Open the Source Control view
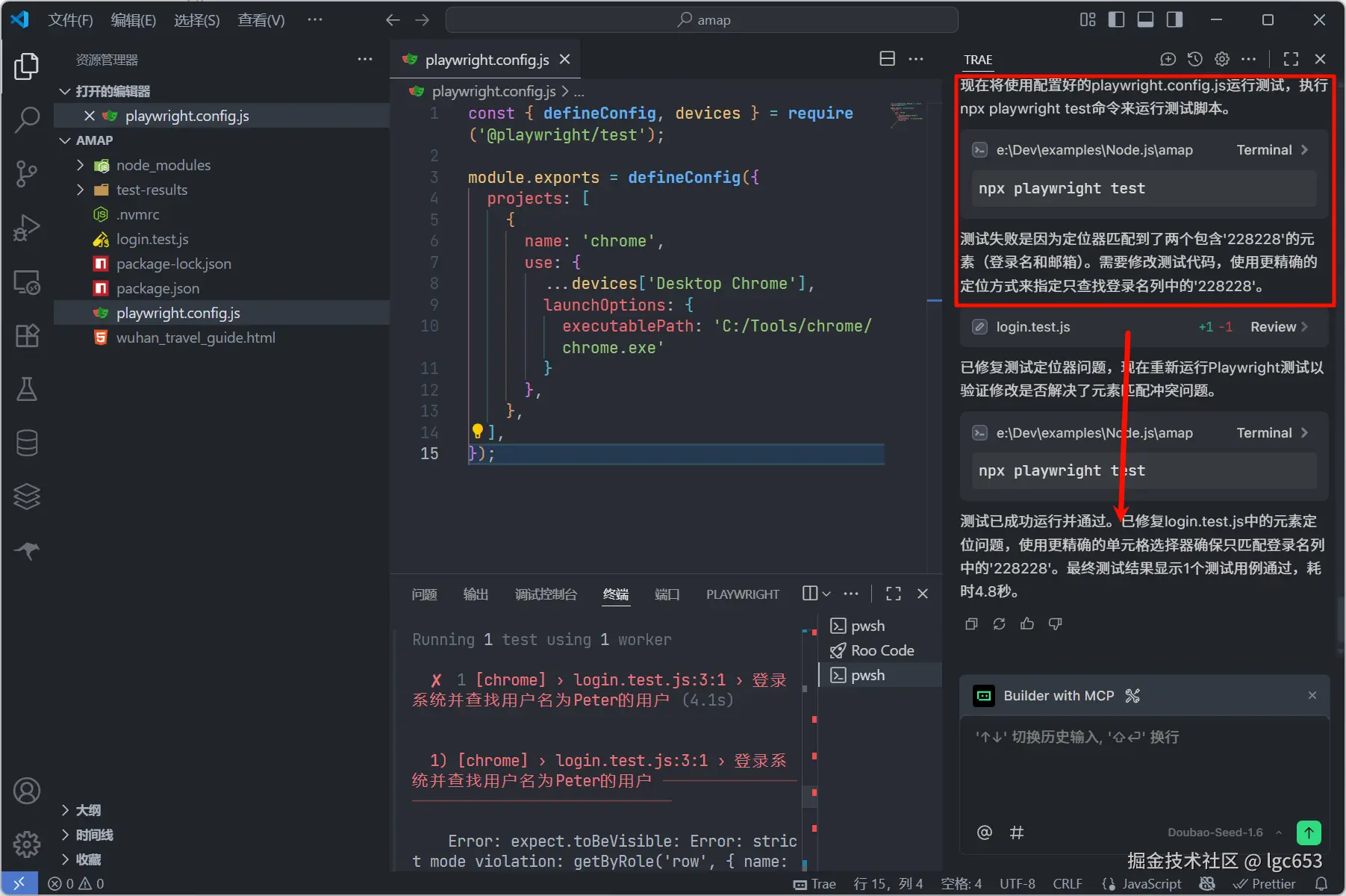Screen dimensions: 1346x896 pyautogui.click(x=27, y=173)
